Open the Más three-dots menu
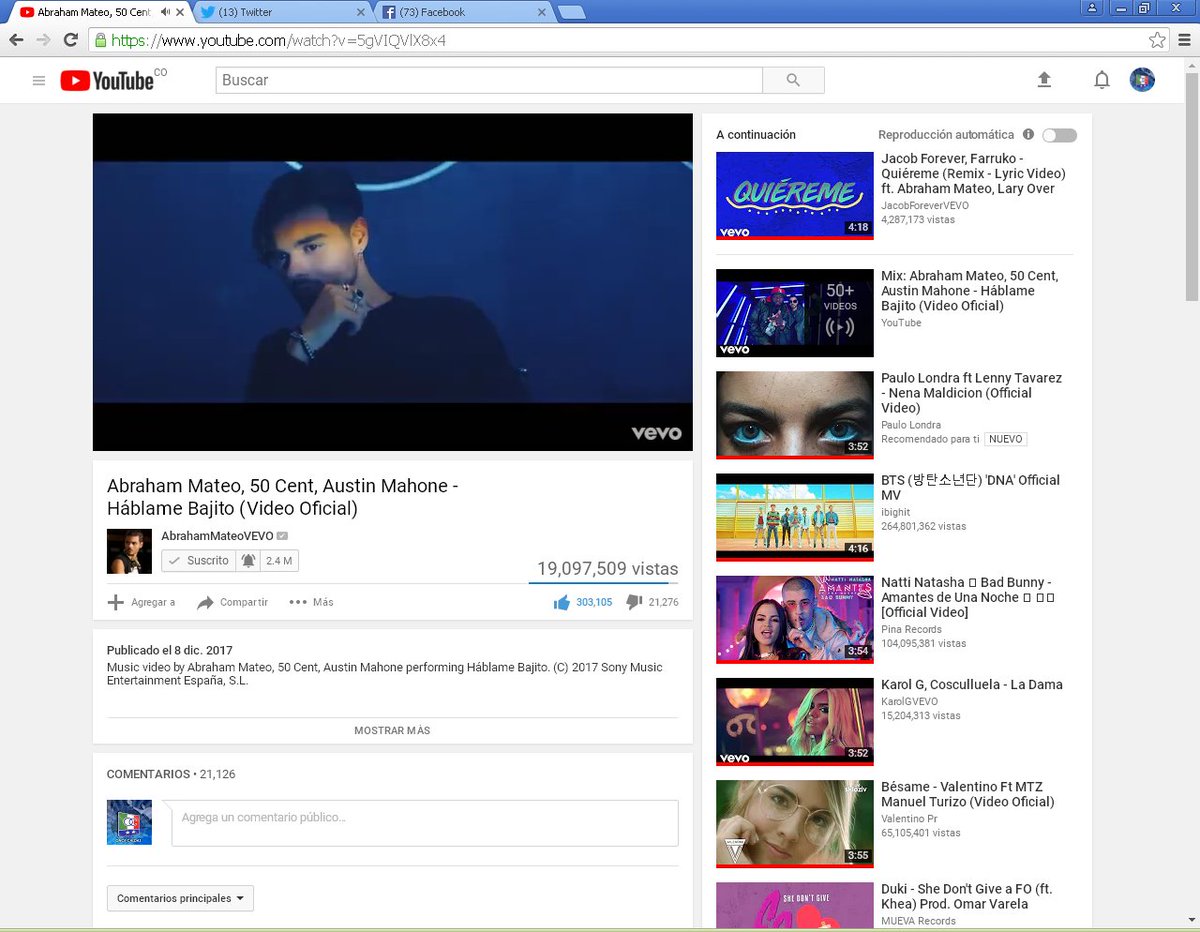 point(298,602)
